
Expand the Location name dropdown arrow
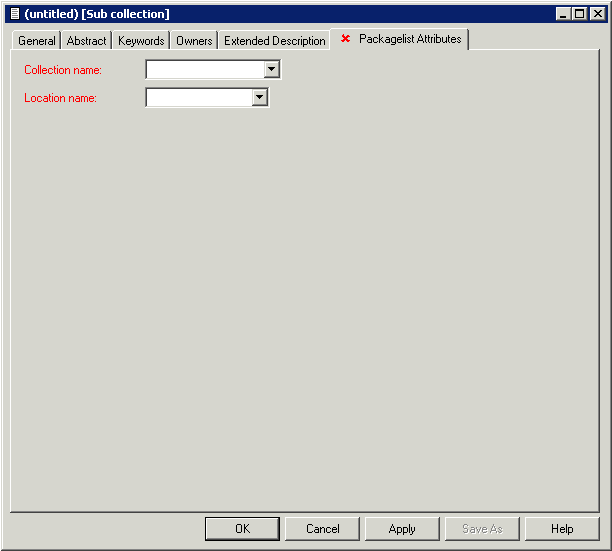(259, 98)
